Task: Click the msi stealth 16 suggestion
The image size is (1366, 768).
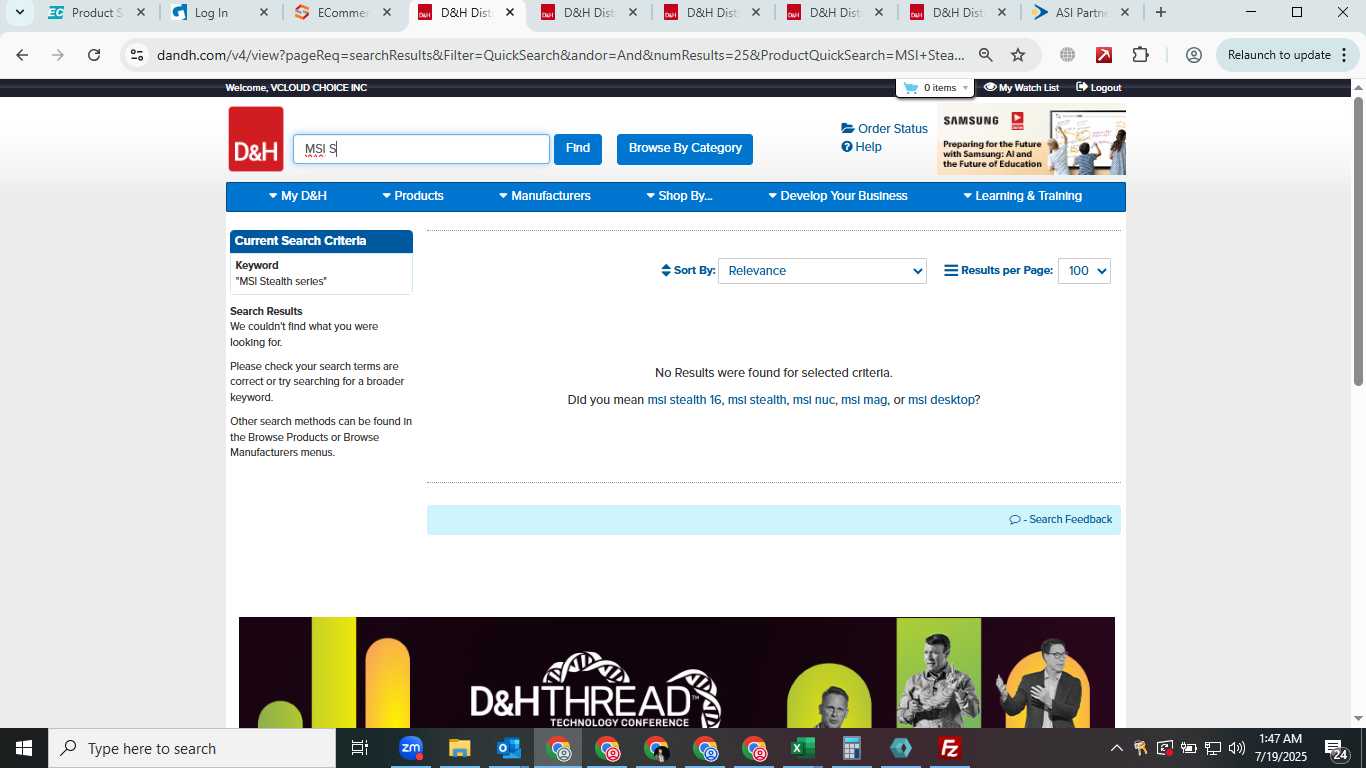Action: [x=684, y=400]
